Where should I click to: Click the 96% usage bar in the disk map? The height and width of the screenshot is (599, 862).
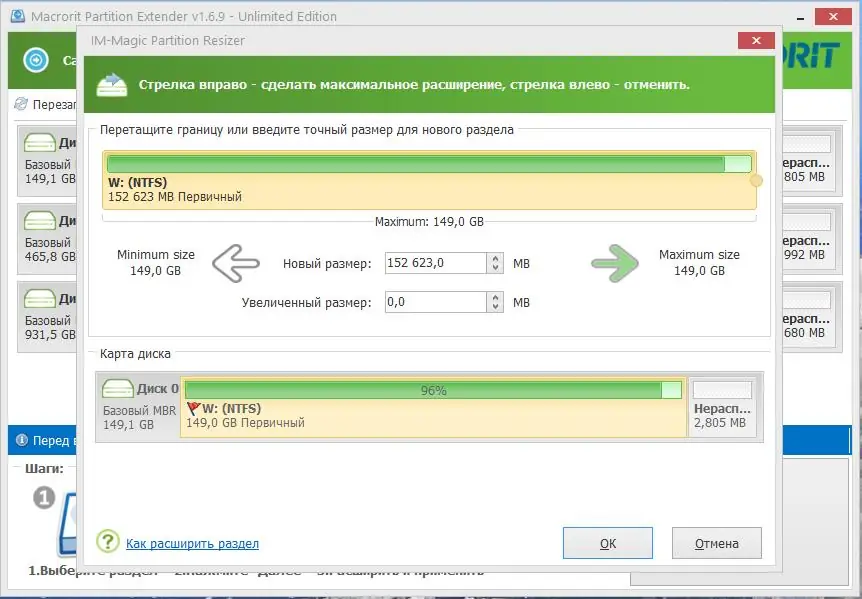coord(433,390)
